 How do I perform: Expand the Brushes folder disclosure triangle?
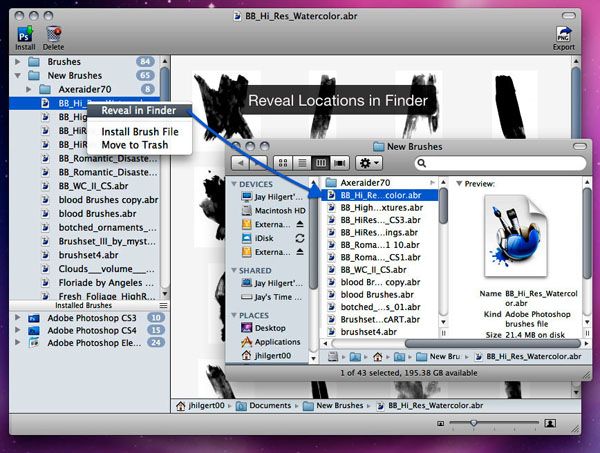coord(18,62)
